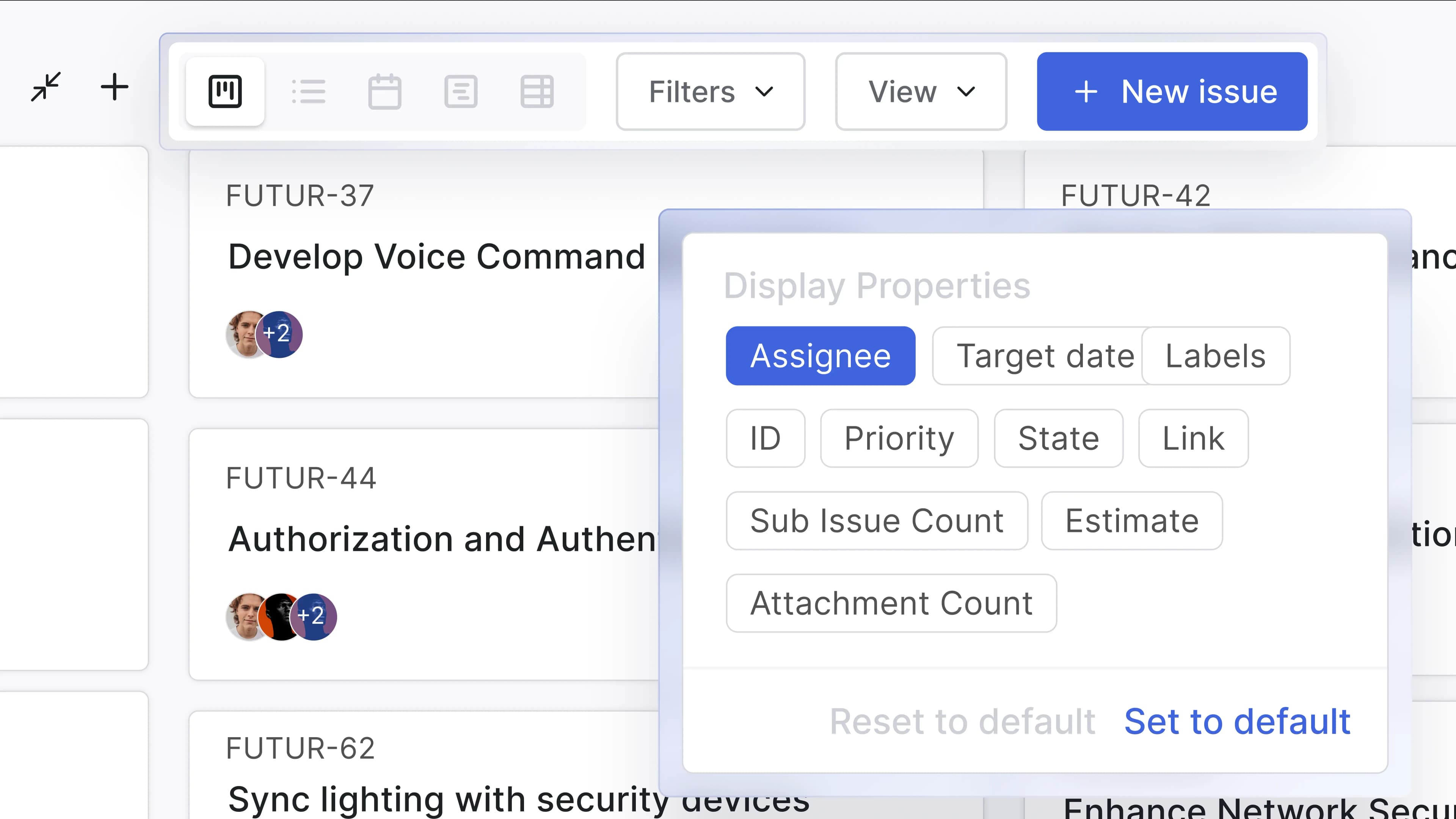The image size is (1456, 819).
Task: Open the View dropdown
Action: [920, 91]
